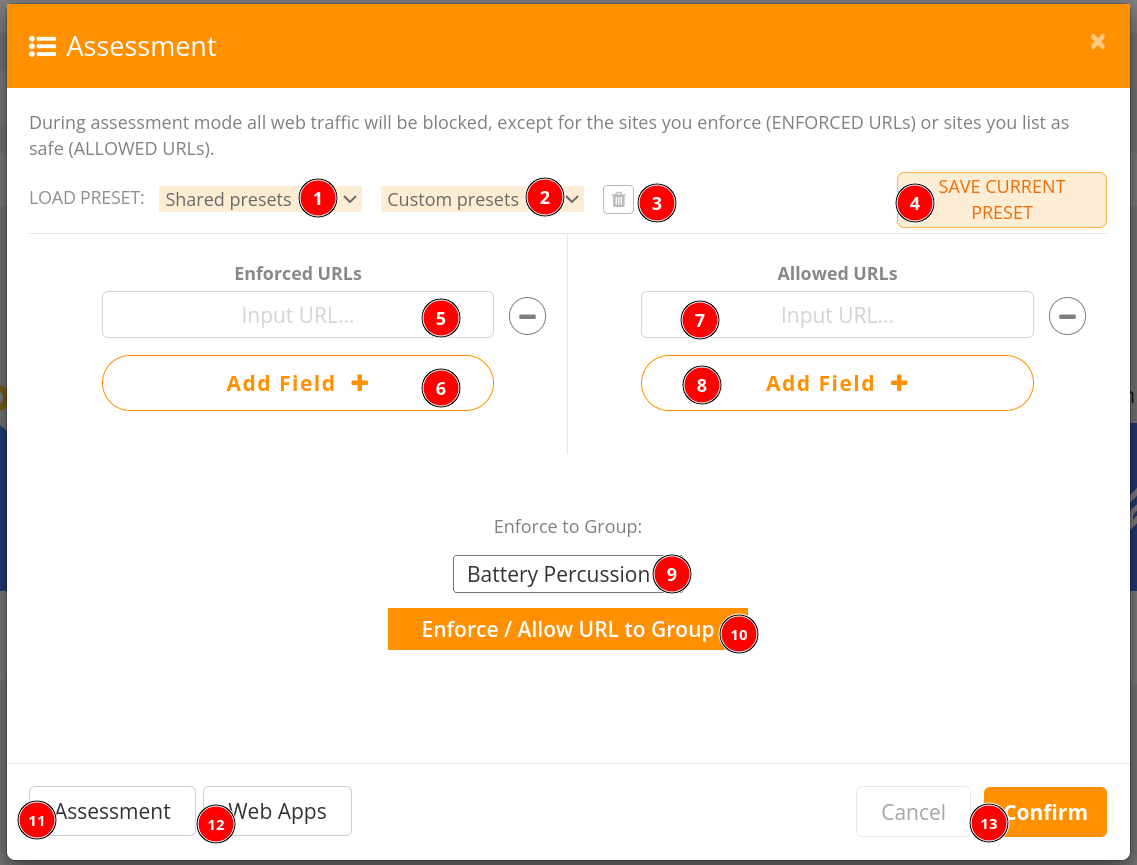The image size is (1137, 865).
Task: Remove the Allowed URLs input field
Action: [x=1067, y=316]
